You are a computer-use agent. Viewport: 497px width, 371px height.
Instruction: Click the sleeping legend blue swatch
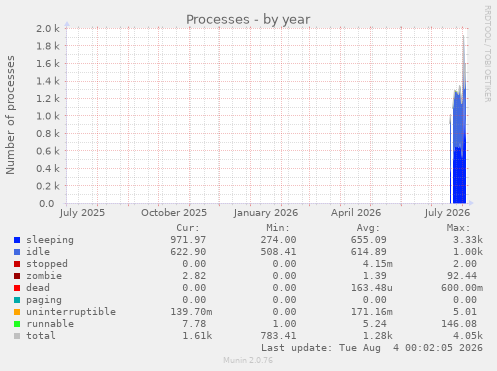point(17,240)
